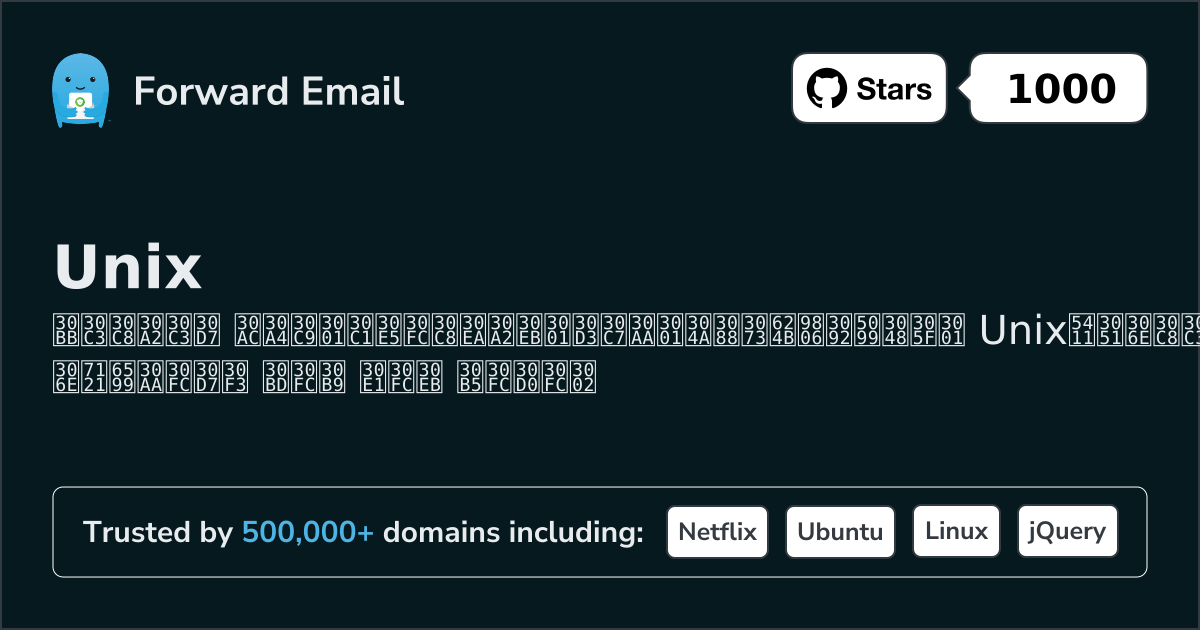Viewport: 1200px width, 630px height.
Task: Click the "domains including:" text
Action: (x=513, y=533)
